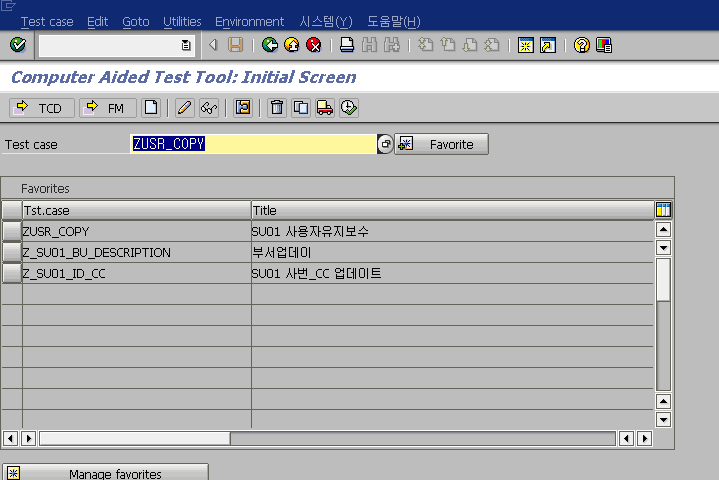Open the Goto menu
The image size is (719, 480).
(x=136, y=22)
